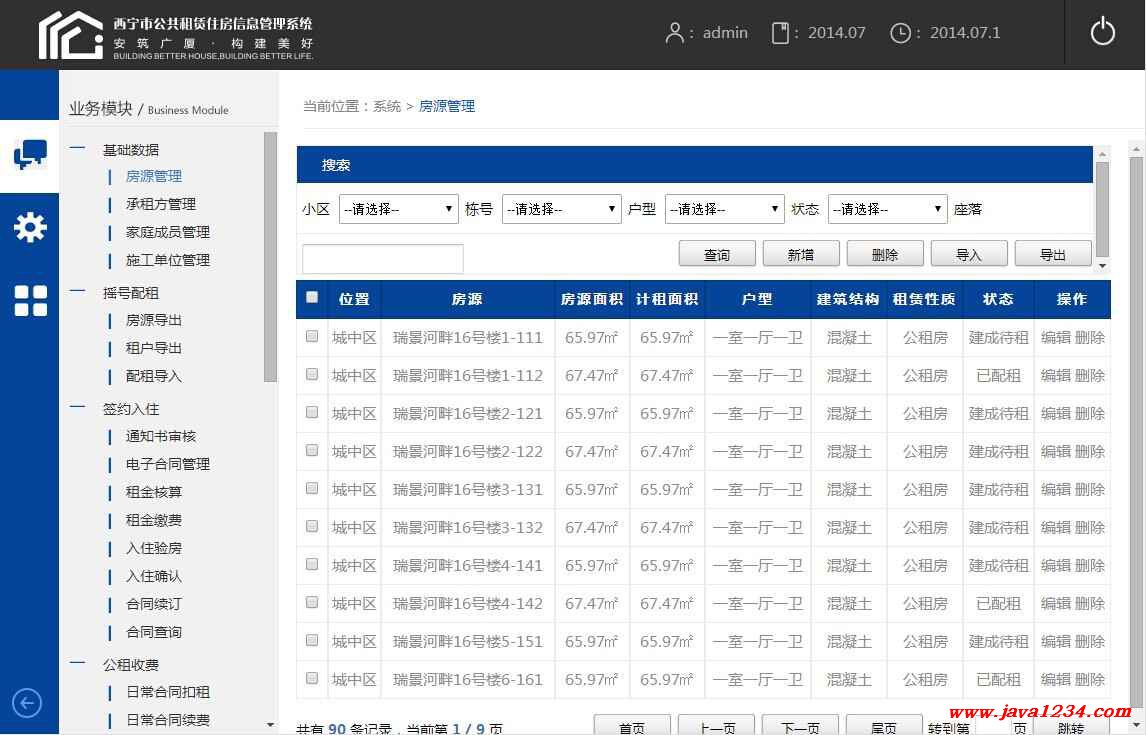Click 房源管理 breadcrumb link
The width and height of the screenshot is (1146, 735).
447,107
